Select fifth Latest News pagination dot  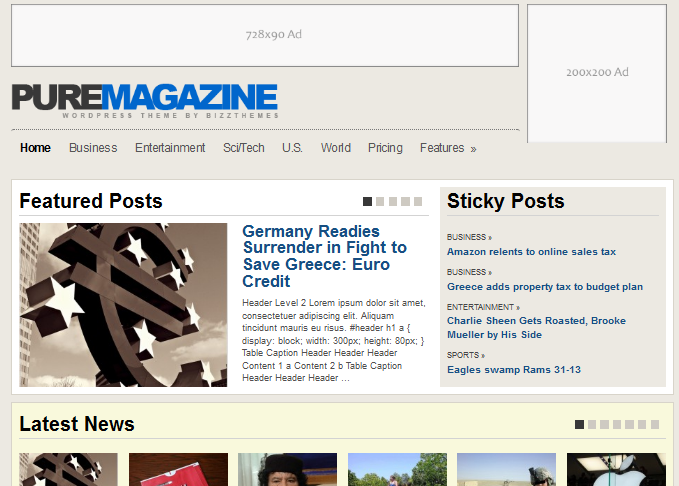click(630, 424)
